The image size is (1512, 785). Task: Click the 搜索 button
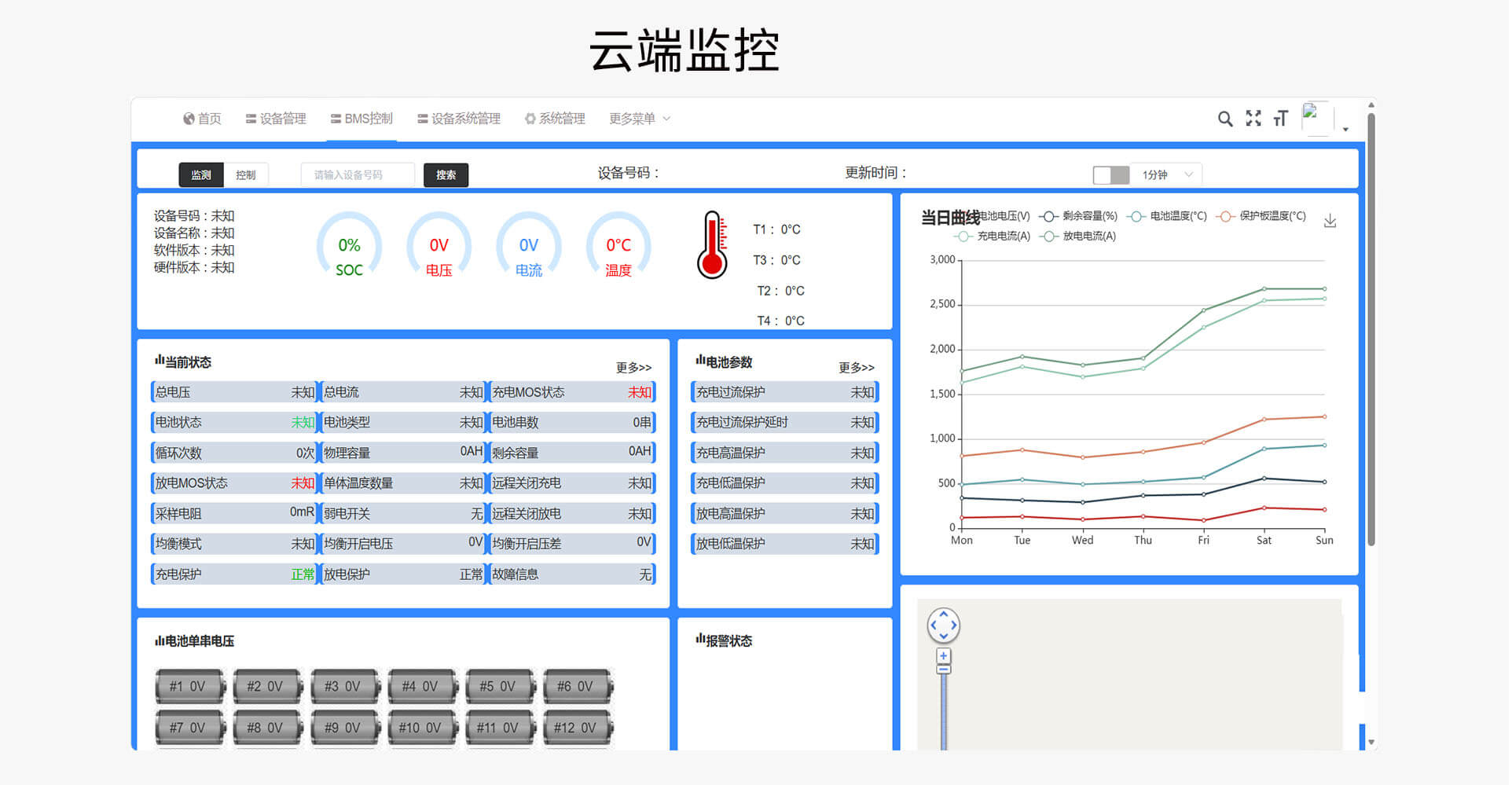pos(447,175)
